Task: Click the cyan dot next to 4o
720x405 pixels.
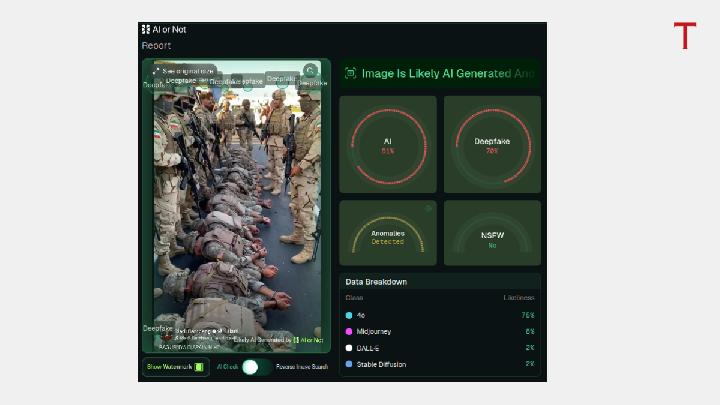Action: (x=349, y=315)
